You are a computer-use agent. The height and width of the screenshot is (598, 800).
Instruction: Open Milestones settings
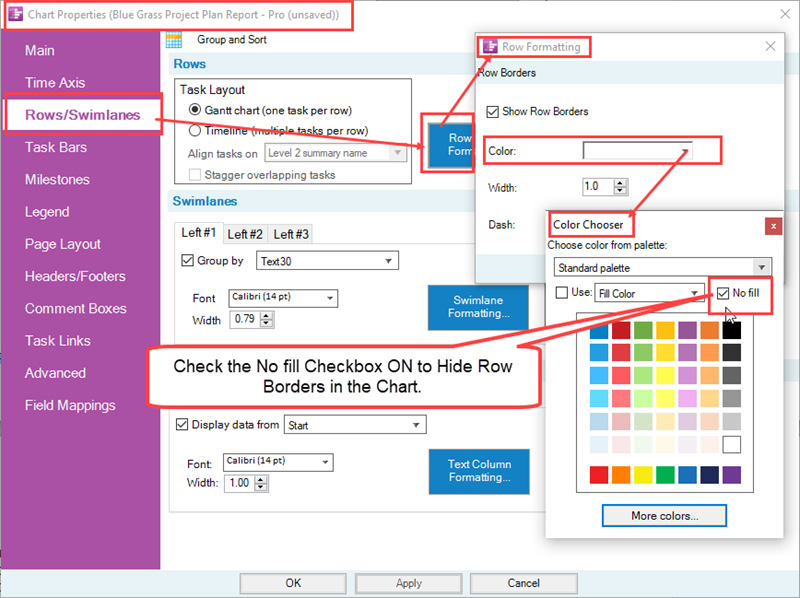(57, 180)
